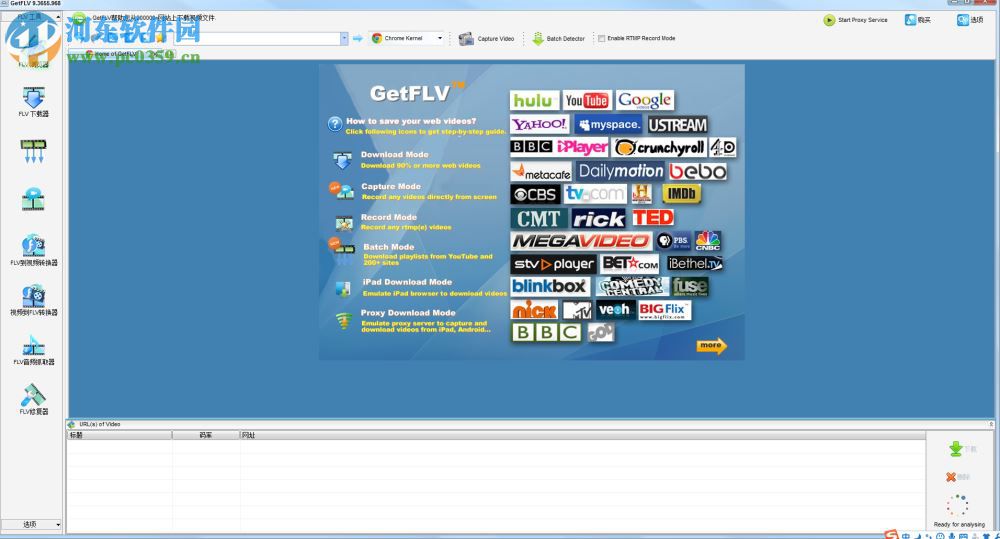Click the question mark help icon
This screenshot has width=1000, height=539.
point(335,124)
